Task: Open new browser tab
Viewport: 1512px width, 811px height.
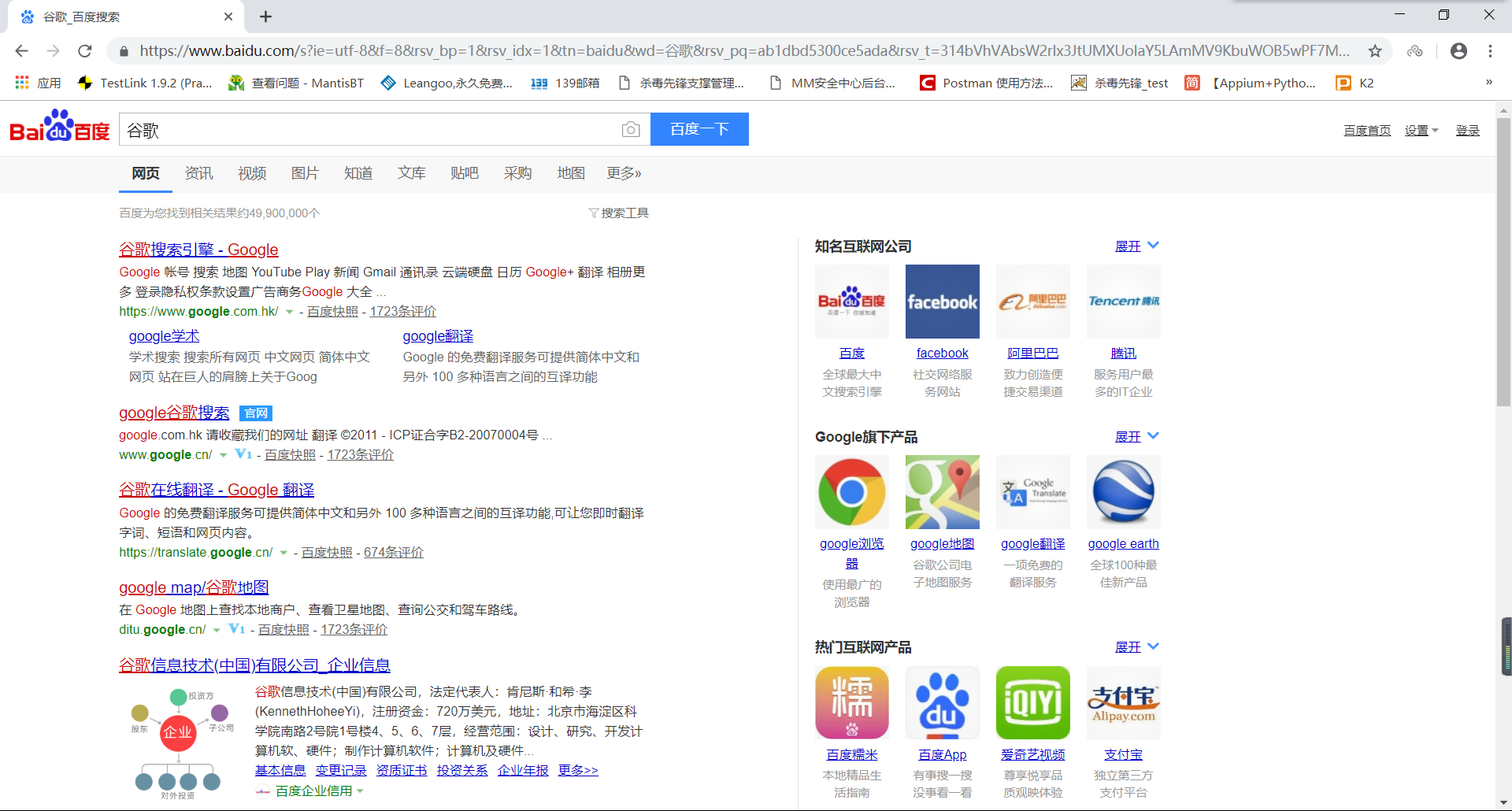Action: pos(266,17)
